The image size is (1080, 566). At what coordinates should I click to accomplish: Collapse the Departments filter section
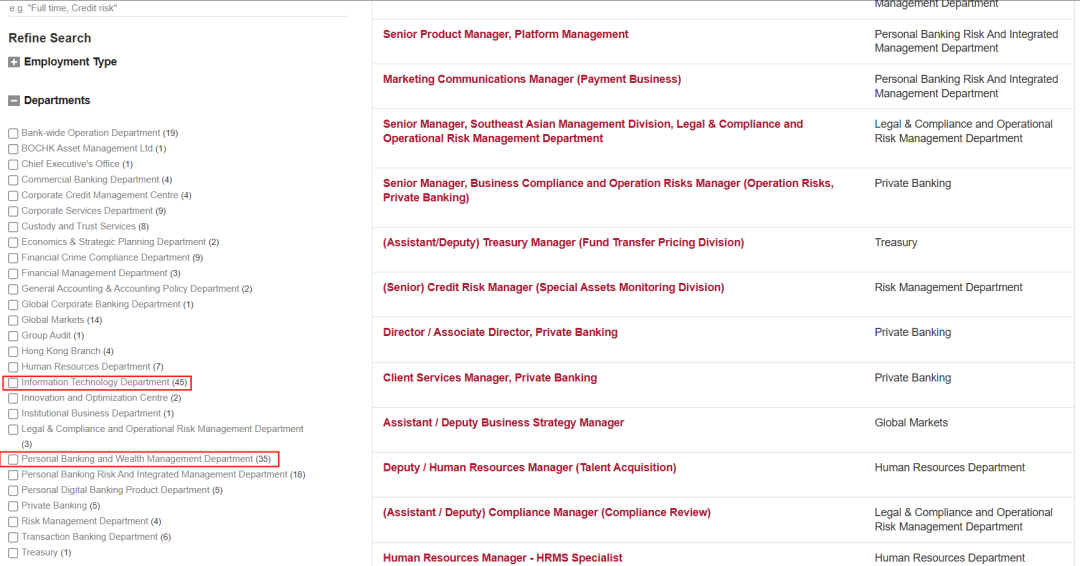click(14, 101)
